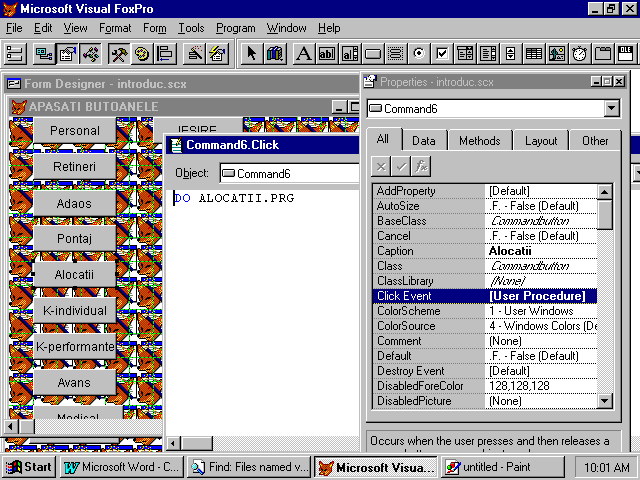Select the Option Group radio tool
Screen dimensions: 640x480
point(419,53)
